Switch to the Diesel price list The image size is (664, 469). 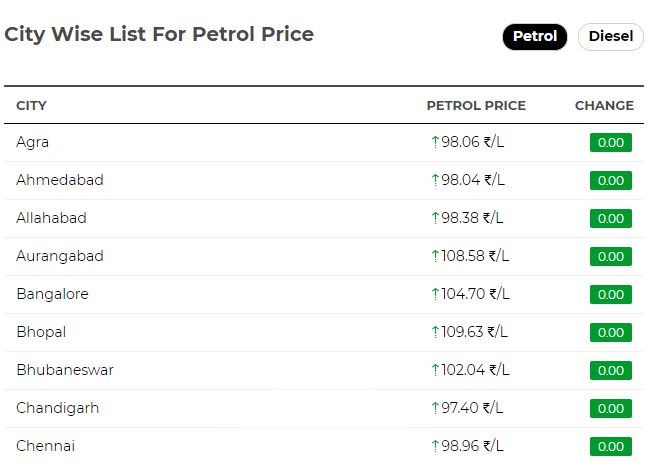click(x=611, y=36)
